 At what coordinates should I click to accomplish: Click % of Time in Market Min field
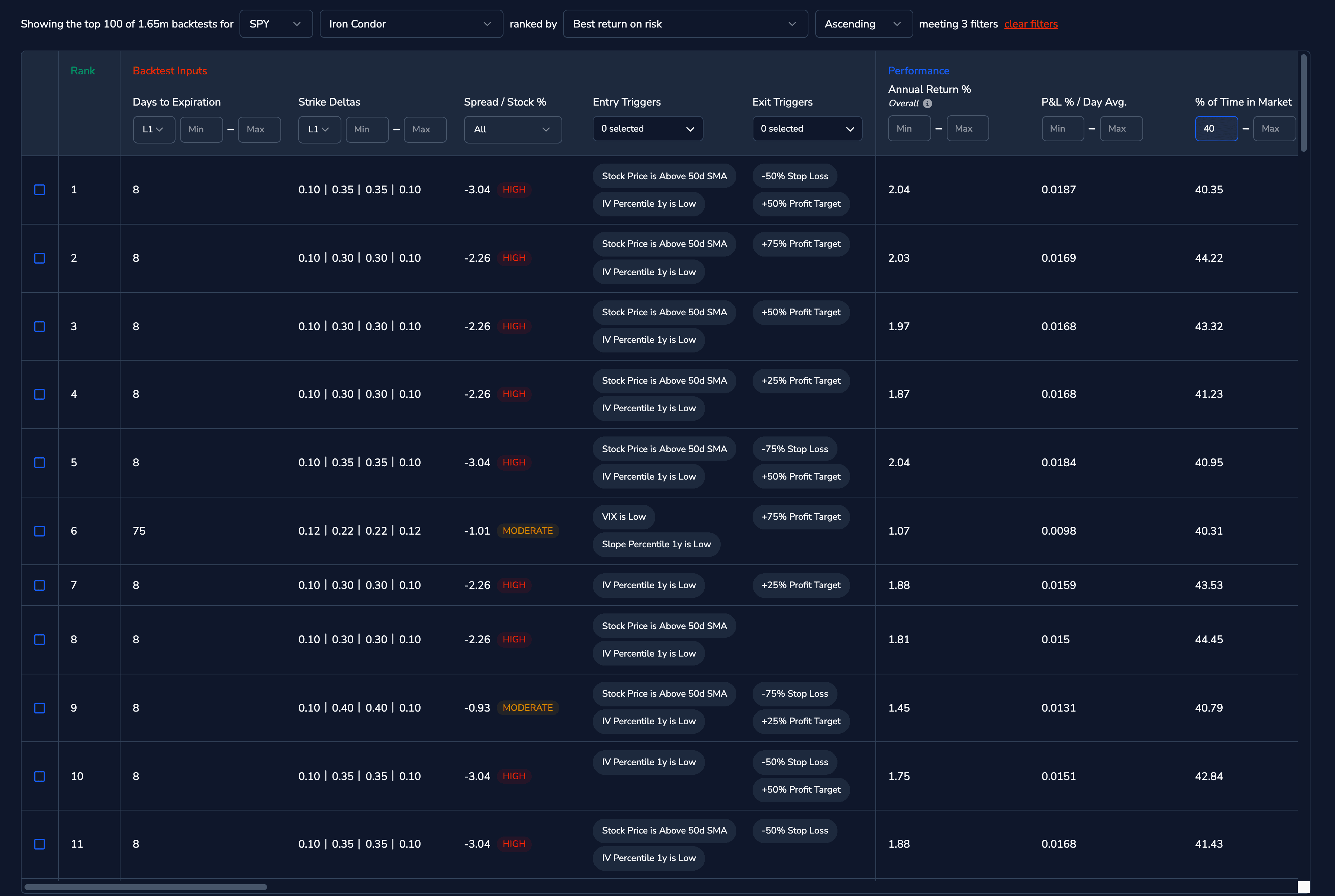click(x=1216, y=129)
